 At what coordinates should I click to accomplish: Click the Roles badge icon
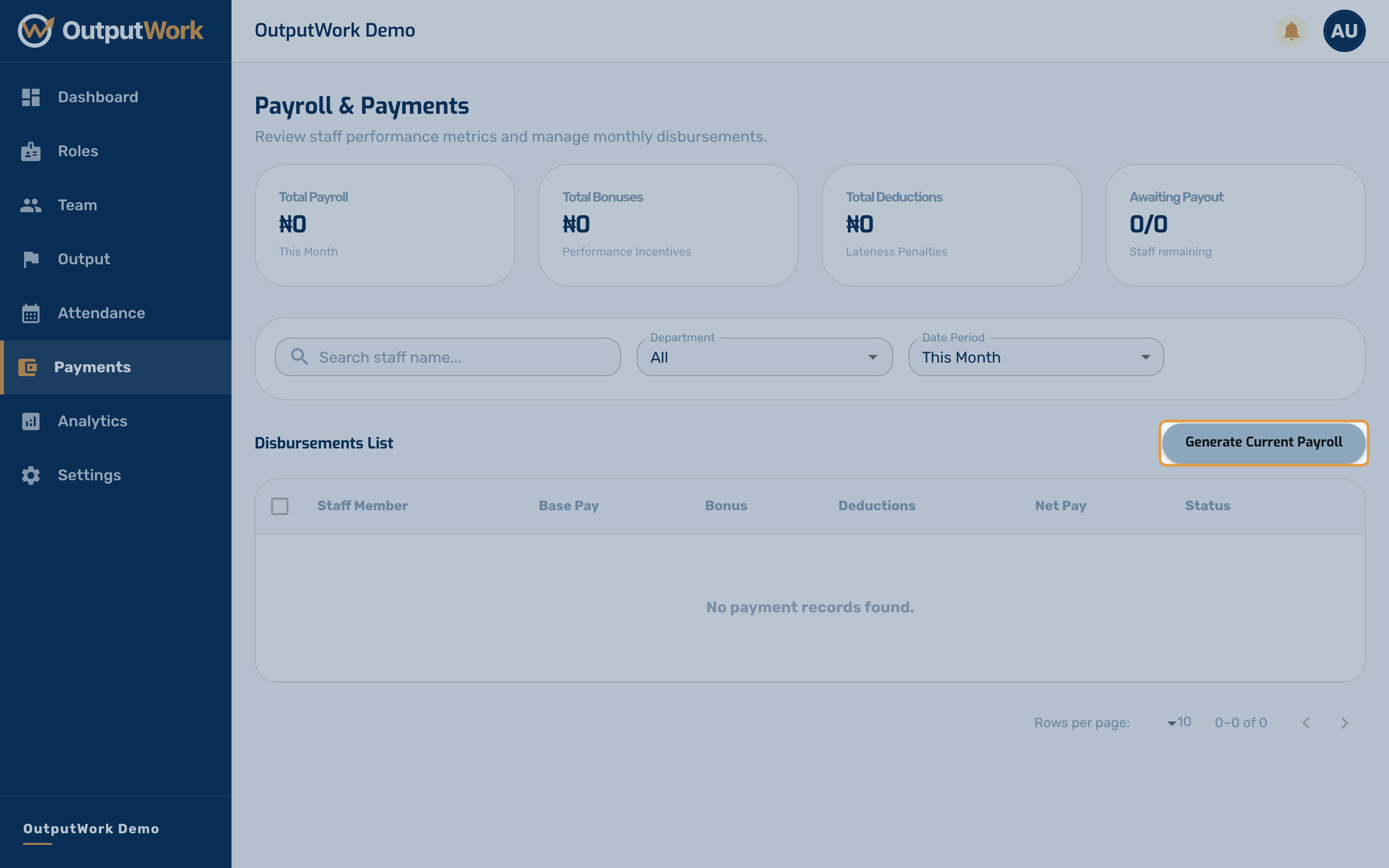click(31, 151)
